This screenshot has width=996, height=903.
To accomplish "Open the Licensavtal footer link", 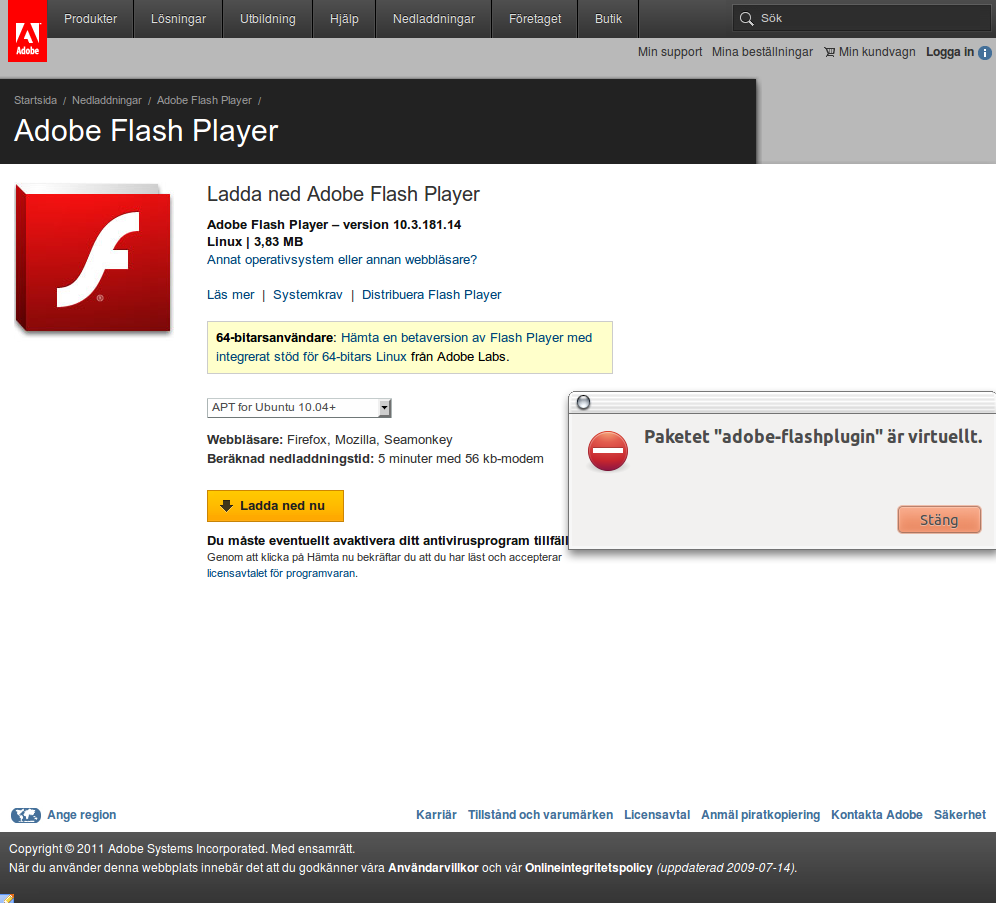I will pyautogui.click(x=657, y=815).
